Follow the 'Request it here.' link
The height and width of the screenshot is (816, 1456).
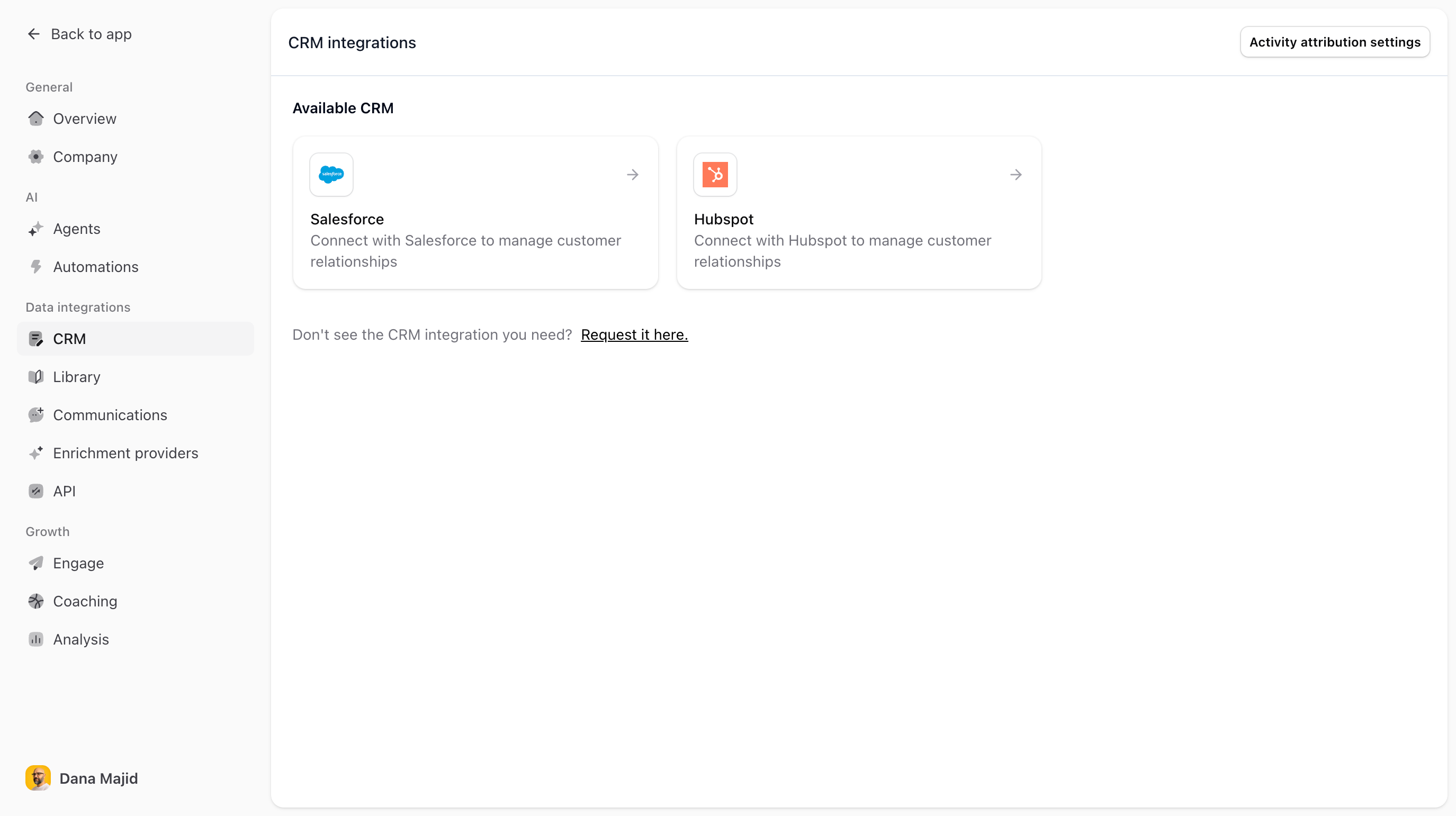[634, 334]
